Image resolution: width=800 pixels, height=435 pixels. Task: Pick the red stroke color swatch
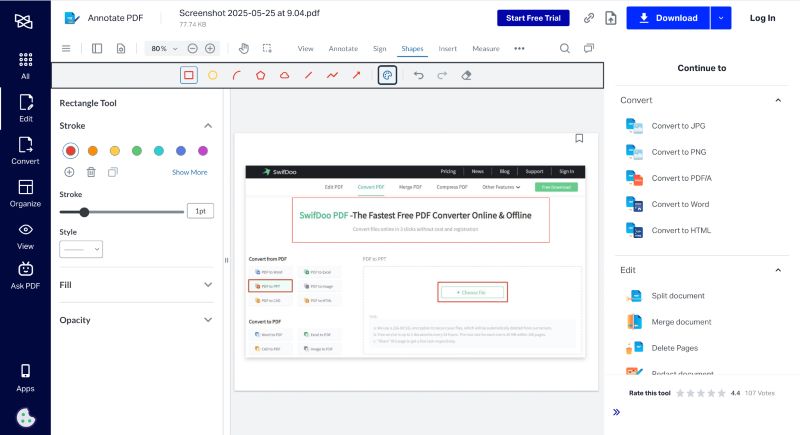tap(71, 151)
